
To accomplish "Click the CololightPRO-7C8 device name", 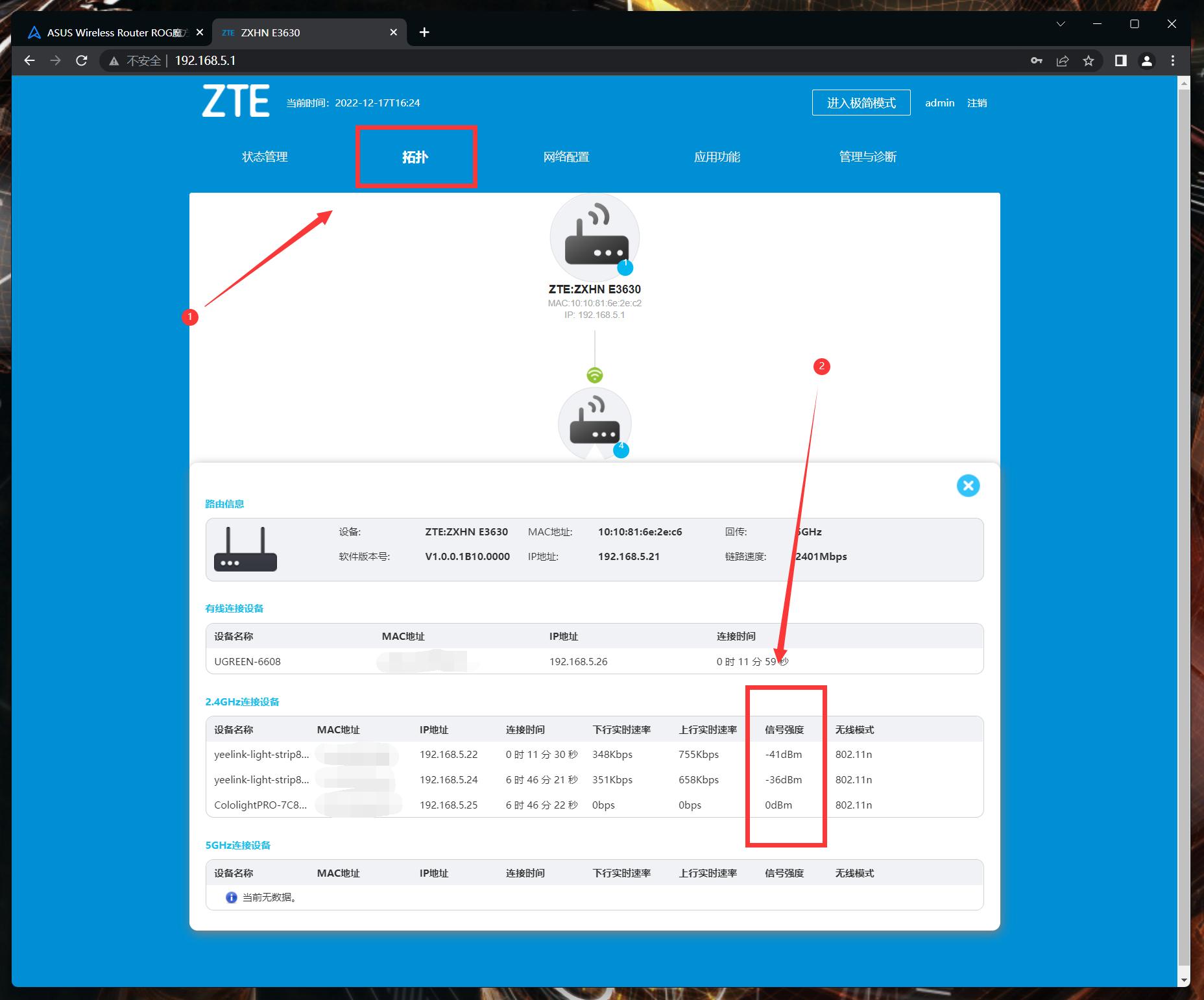I will pos(261,805).
